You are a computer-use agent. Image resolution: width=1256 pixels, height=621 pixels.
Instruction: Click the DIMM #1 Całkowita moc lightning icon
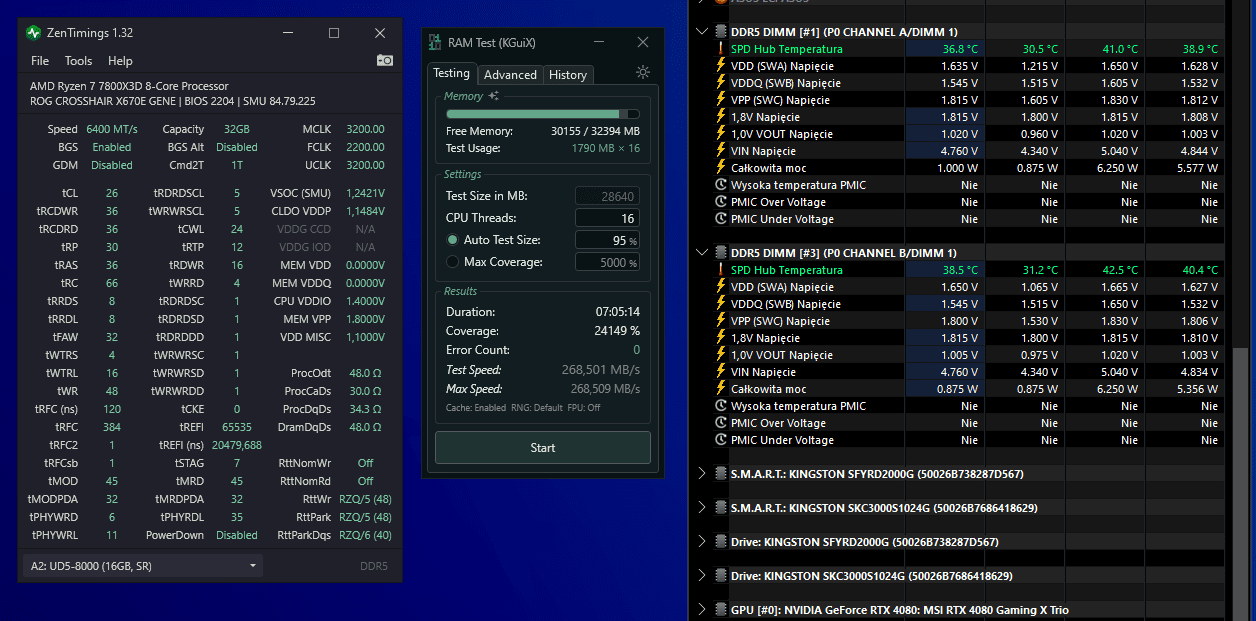(720, 168)
